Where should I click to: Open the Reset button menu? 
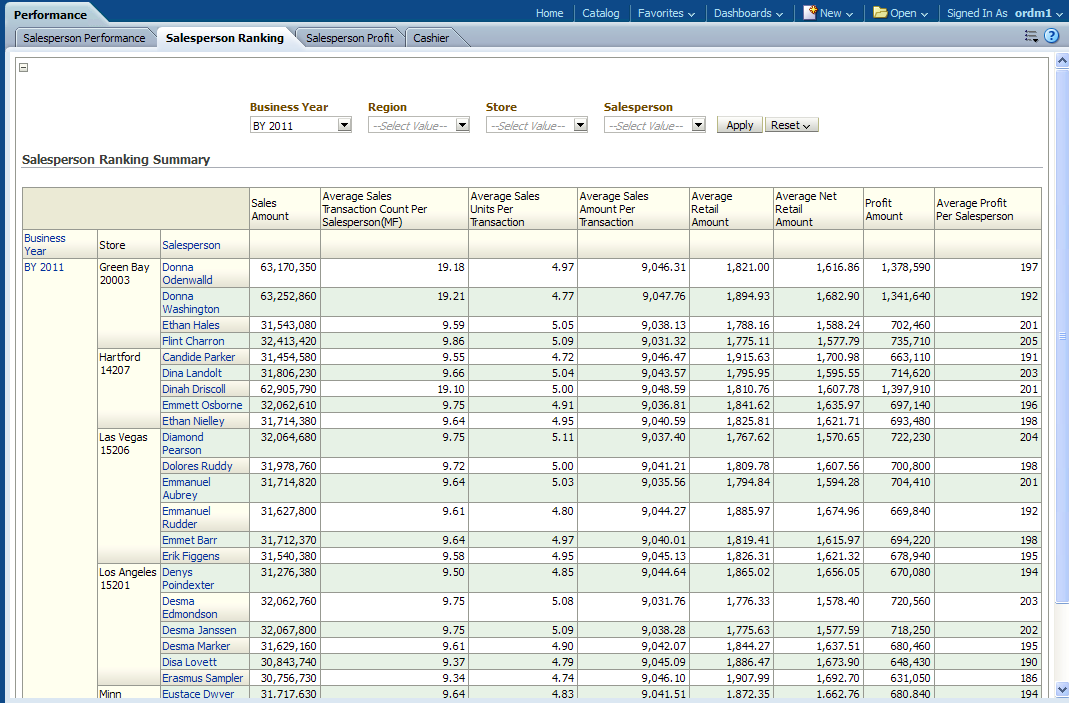(791, 125)
